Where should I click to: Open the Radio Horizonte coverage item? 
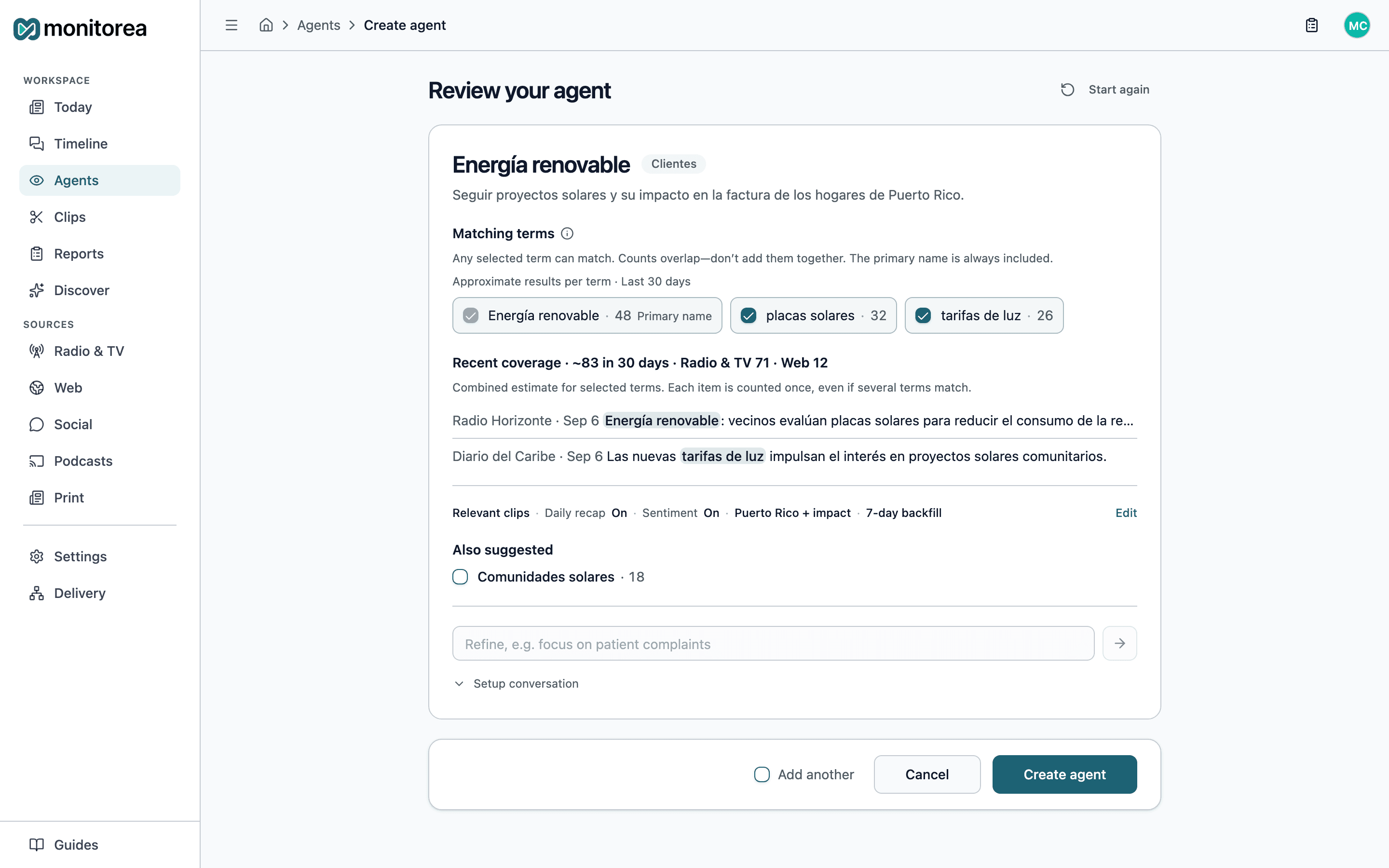tap(794, 421)
